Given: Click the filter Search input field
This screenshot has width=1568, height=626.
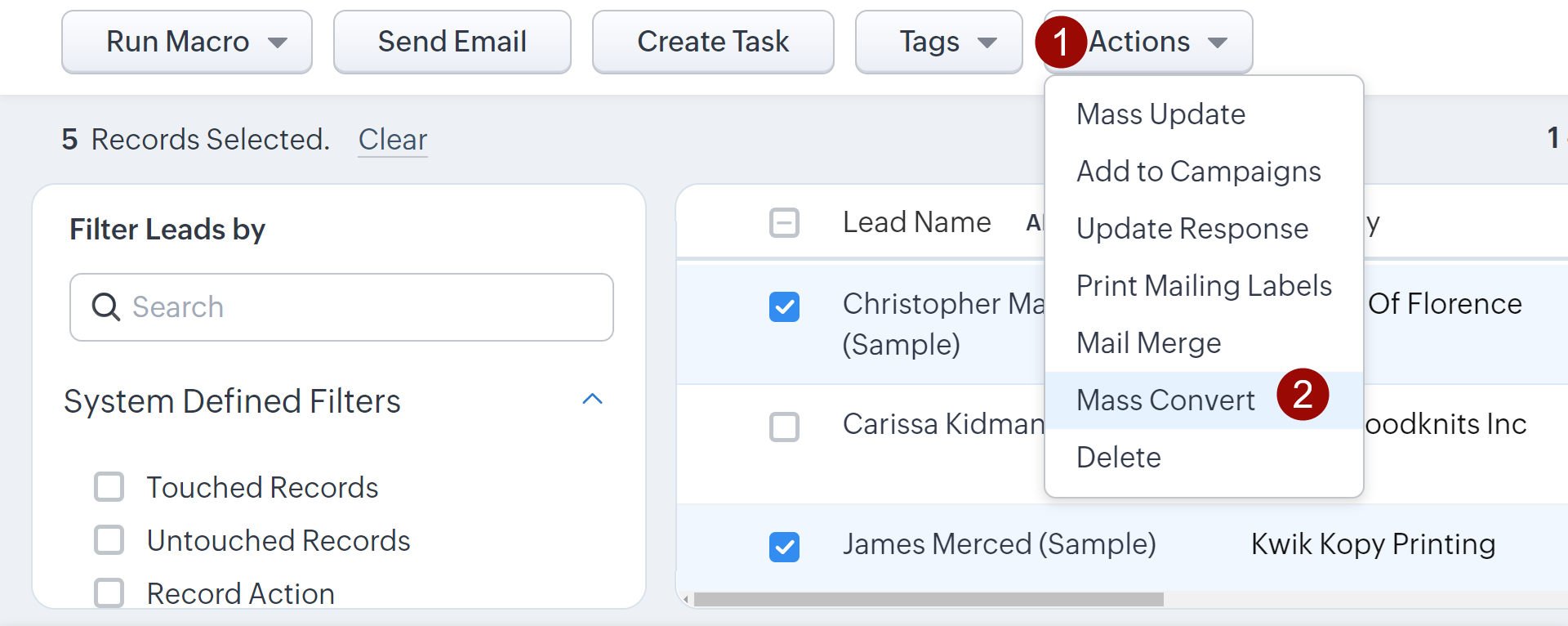Looking at the screenshot, I should 359,307.
